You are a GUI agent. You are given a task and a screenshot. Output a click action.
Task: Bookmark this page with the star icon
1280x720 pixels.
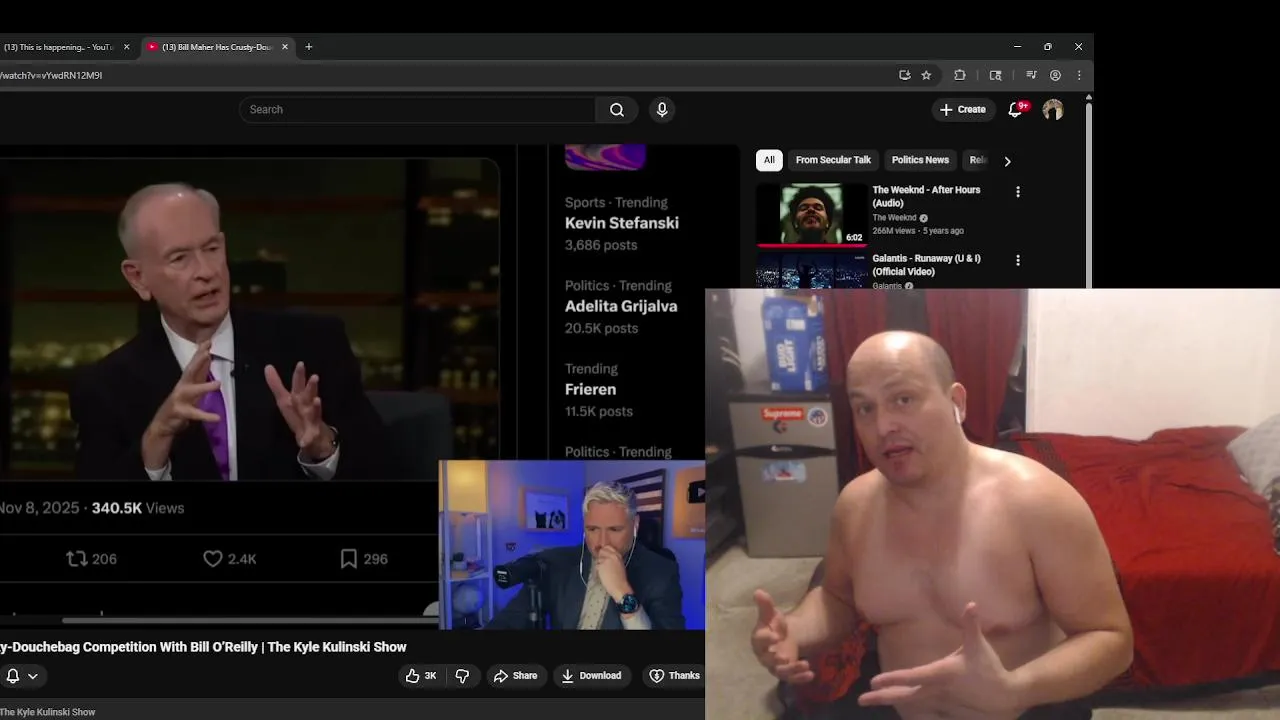pos(927,75)
